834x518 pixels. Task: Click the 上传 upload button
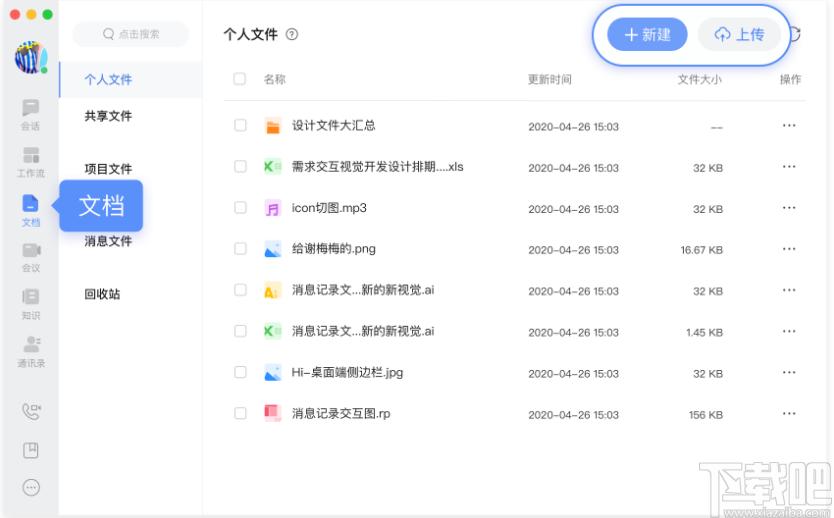[x=739, y=35]
